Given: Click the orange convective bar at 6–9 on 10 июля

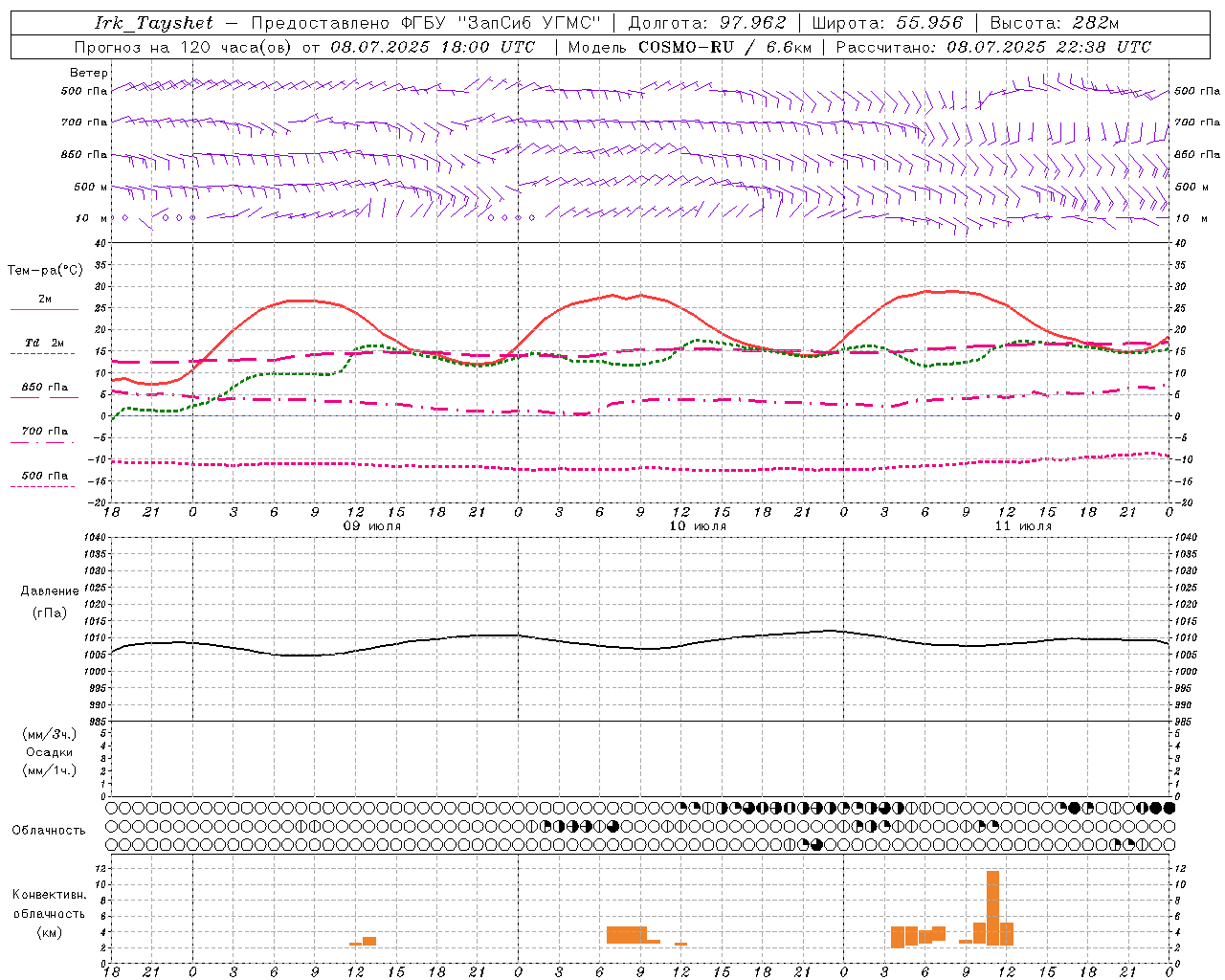Looking at the screenshot, I should (x=627, y=935).
